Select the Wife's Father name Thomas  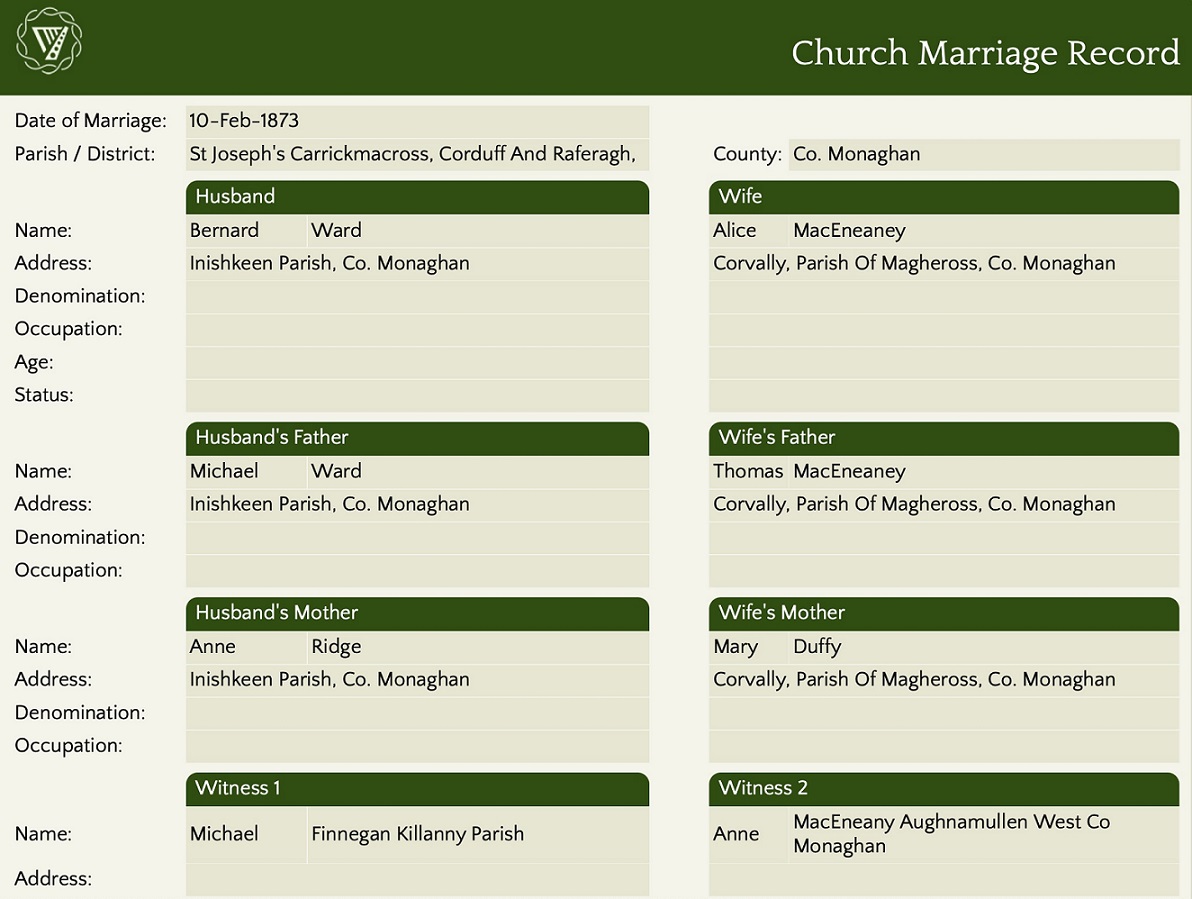747,472
